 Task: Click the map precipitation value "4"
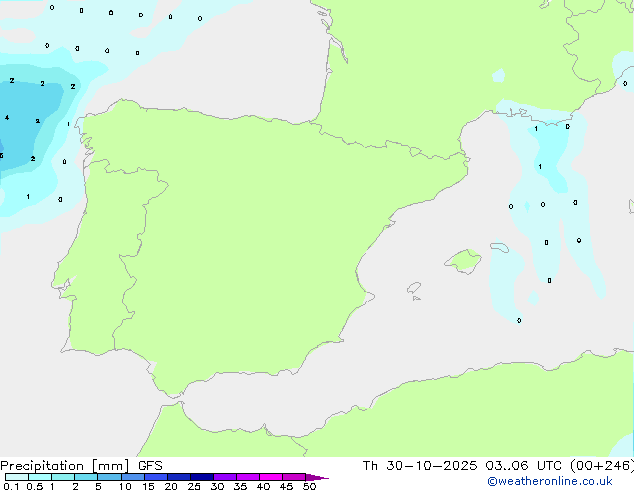point(7,118)
